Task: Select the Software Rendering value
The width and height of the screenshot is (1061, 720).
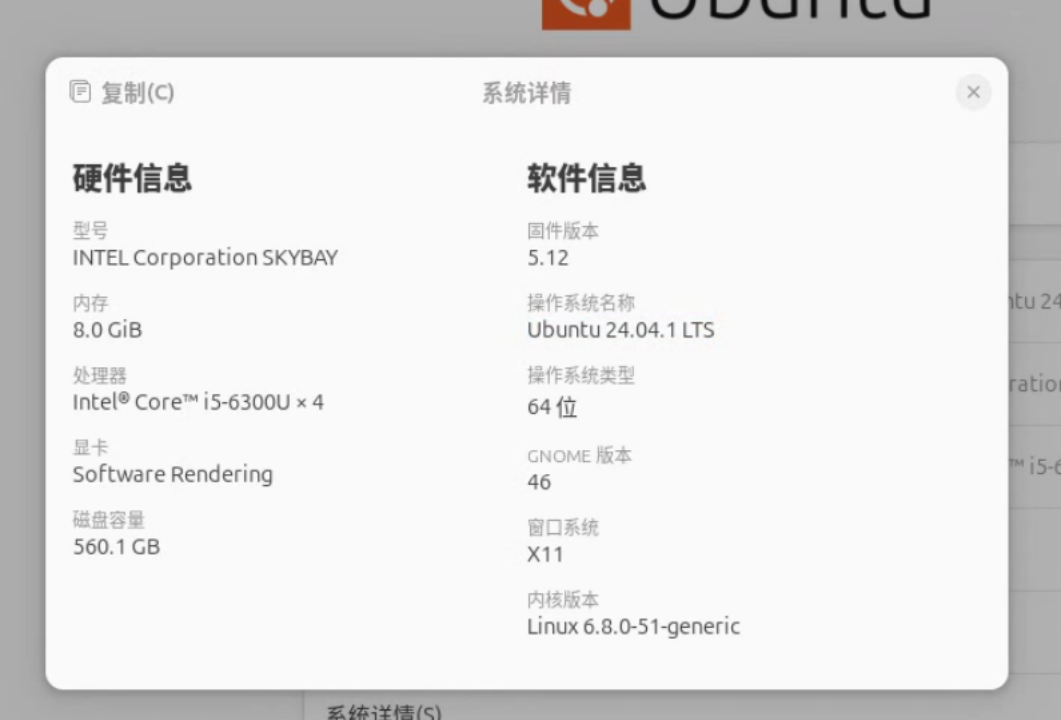Action: tap(173, 474)
